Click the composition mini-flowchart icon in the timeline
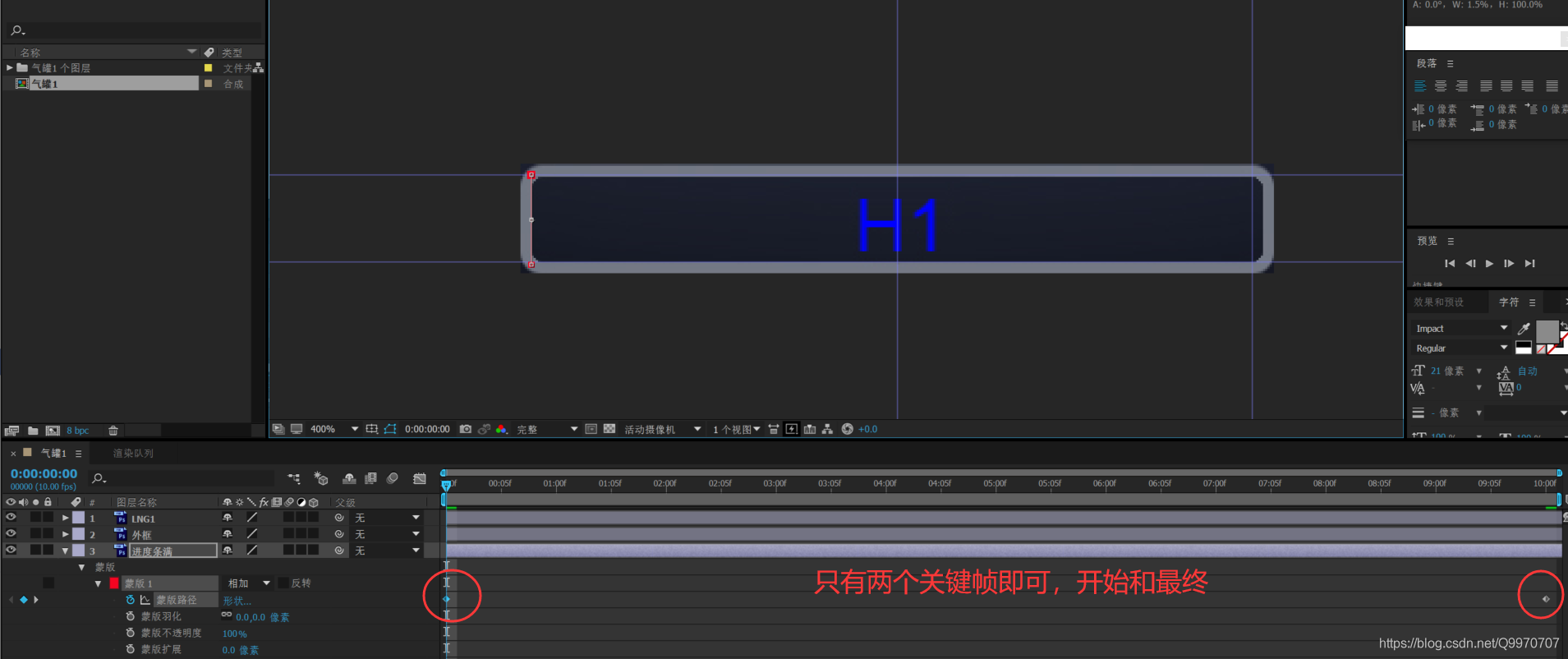This screenshot has height=659, width=1568. [x=294, y=478]
